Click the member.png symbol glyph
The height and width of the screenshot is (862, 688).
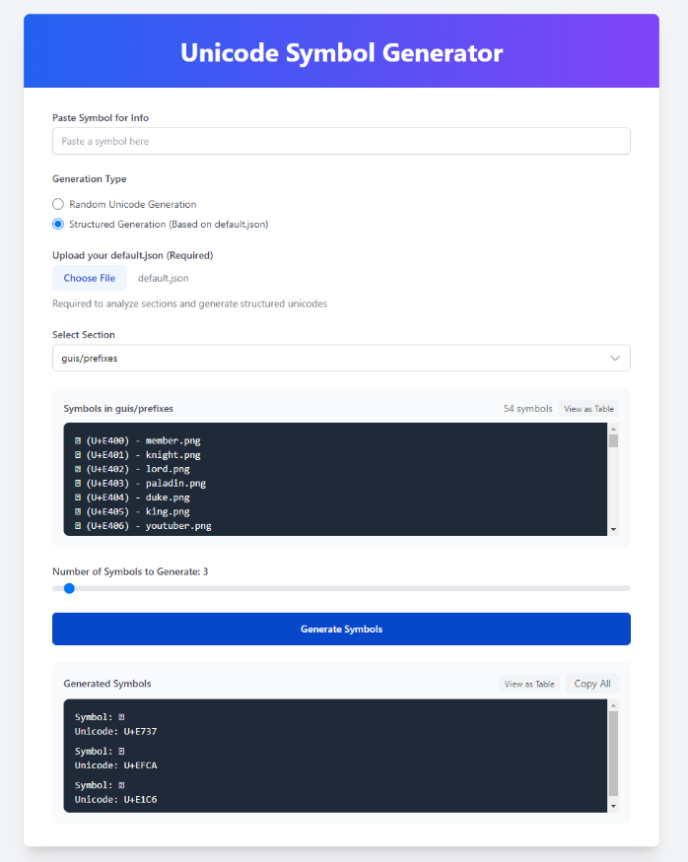click(78, 440)
